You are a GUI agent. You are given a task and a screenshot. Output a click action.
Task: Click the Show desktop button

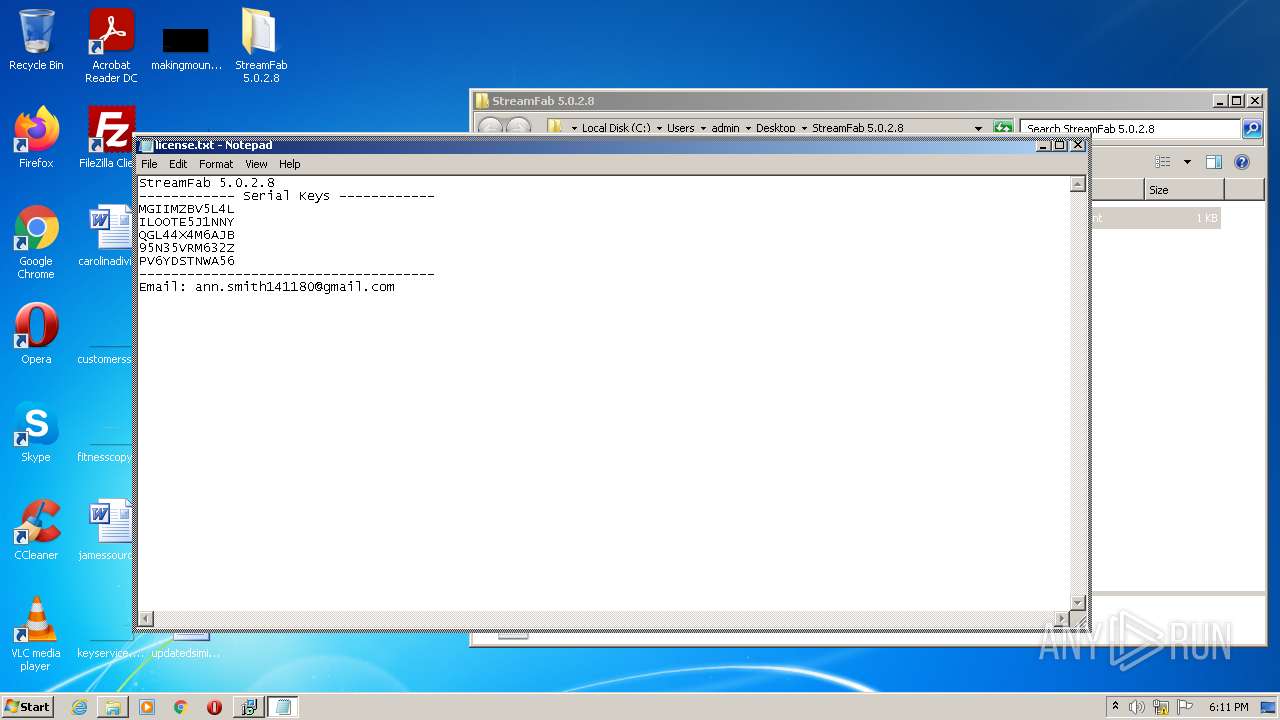pyautogui.click(x=1268, y=707)
